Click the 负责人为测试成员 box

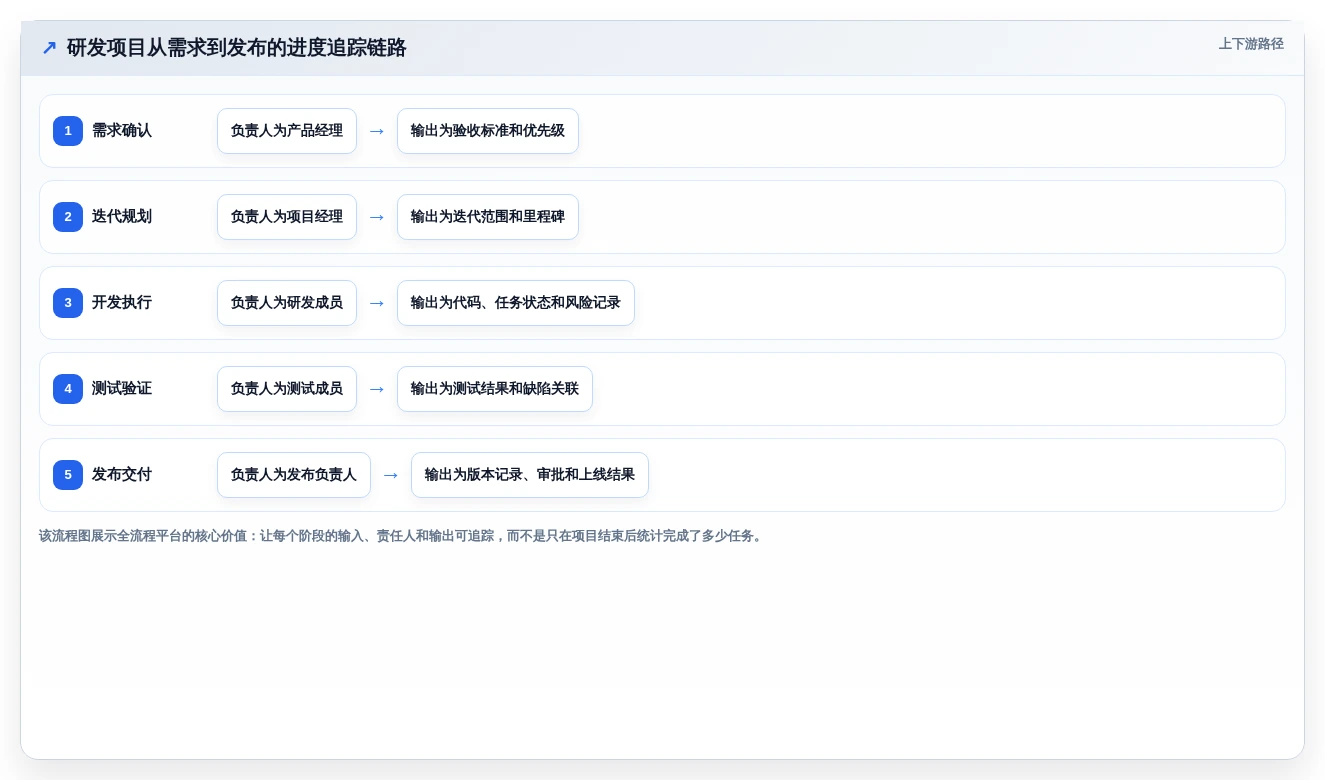tap(287, 389)
